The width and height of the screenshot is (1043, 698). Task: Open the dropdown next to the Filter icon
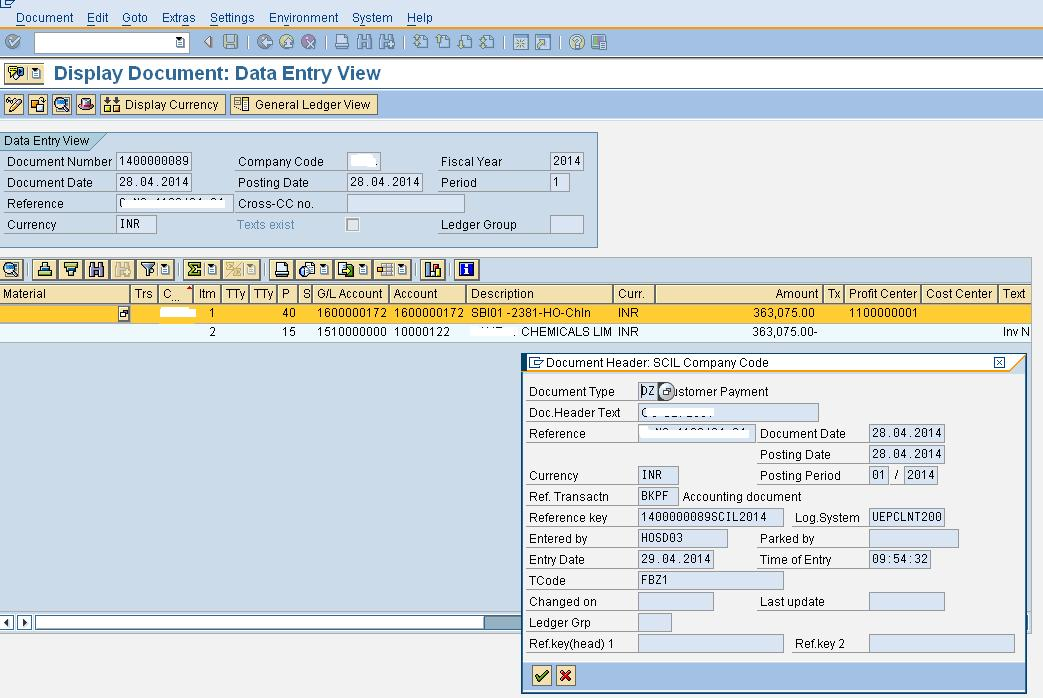click(164, 269)
